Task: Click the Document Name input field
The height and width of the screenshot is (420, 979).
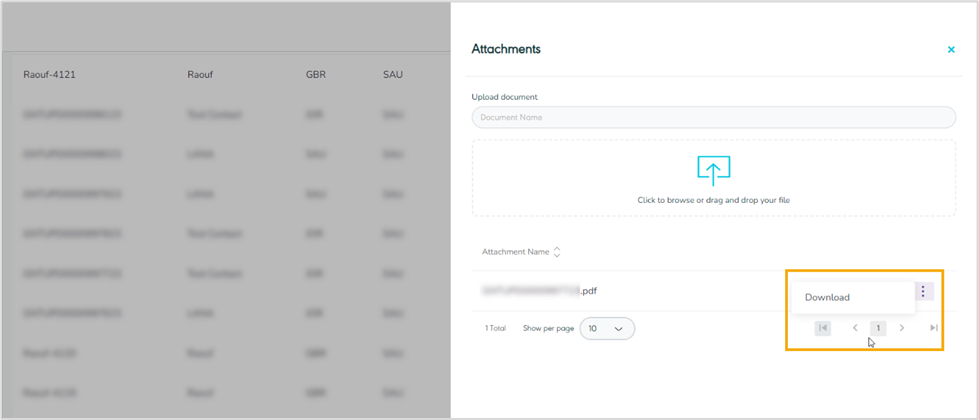Action: click(713, 118)
